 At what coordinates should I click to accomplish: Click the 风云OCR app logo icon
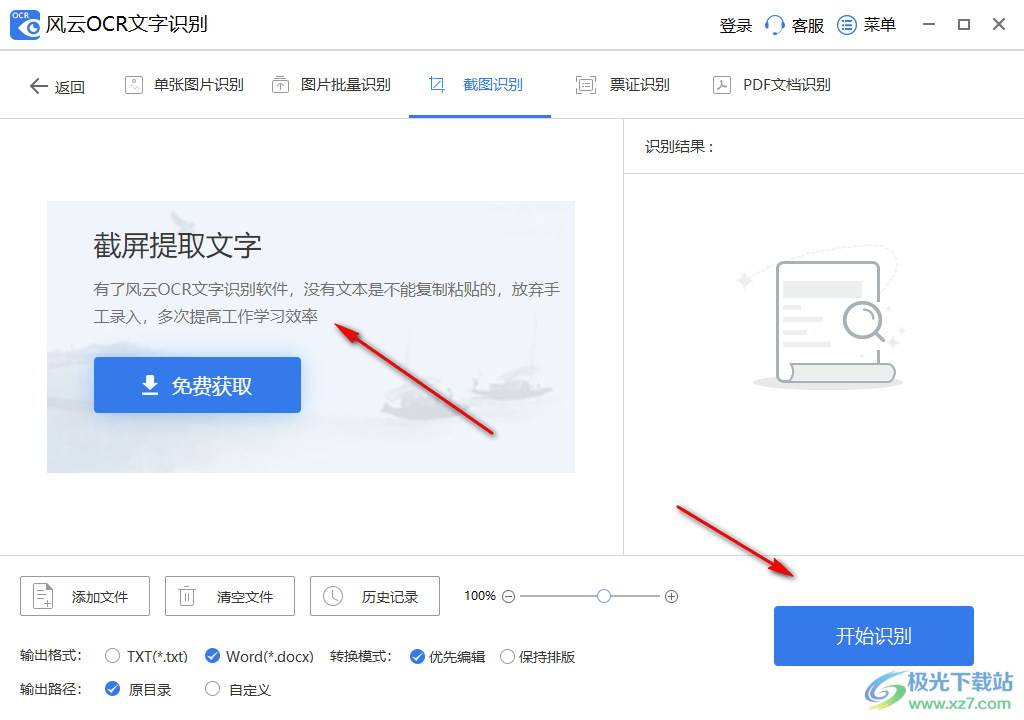(x=25, y=25)
